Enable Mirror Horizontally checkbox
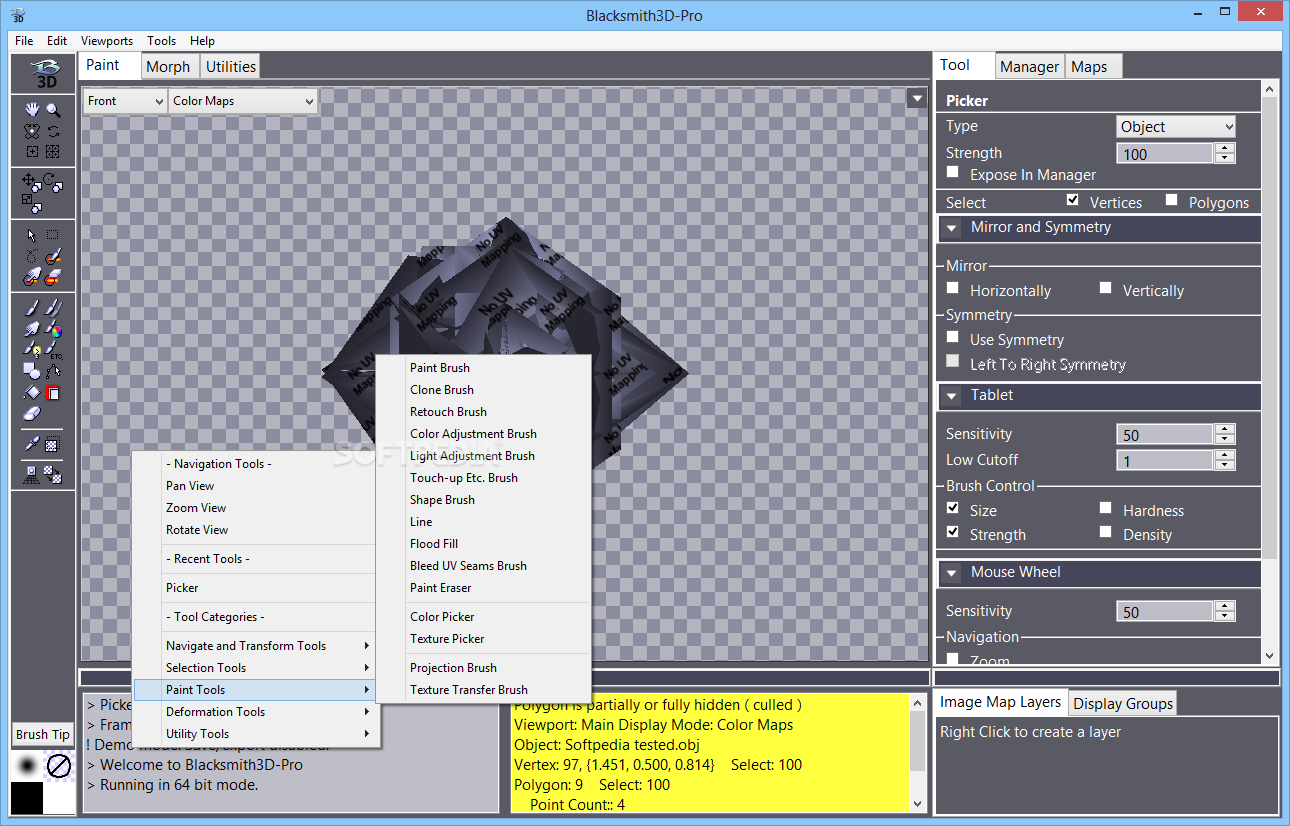This screenshot has height=826, width=1290. [953, 289]
